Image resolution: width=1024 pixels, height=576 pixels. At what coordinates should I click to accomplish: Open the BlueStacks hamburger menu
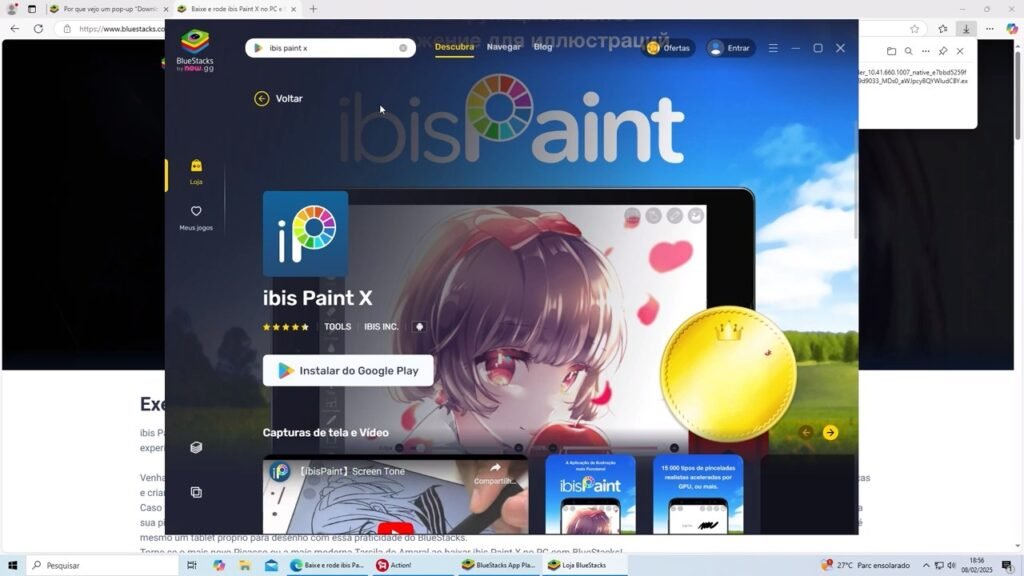click(x=773, y=48)
